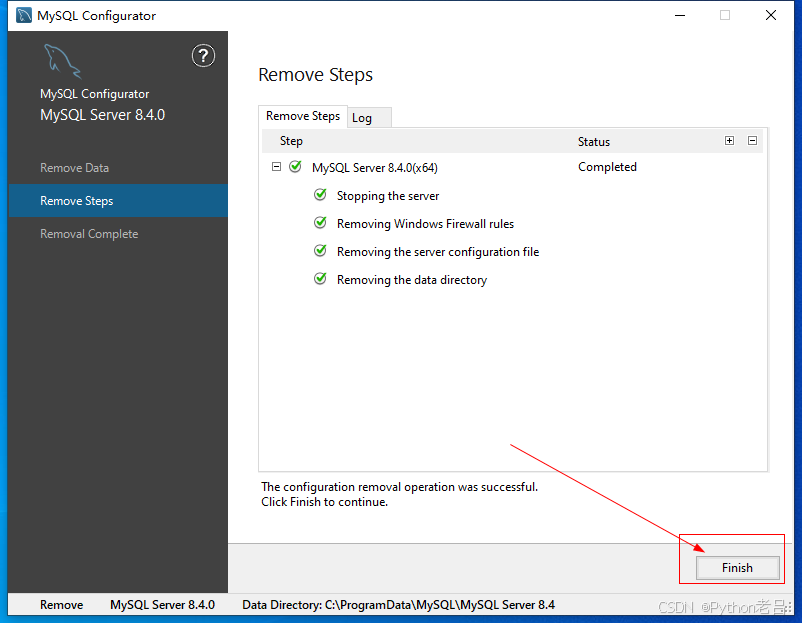Select the 'Stopping the server' step
The width and height of the screenshot is (802, 623).
coord(388,196)
